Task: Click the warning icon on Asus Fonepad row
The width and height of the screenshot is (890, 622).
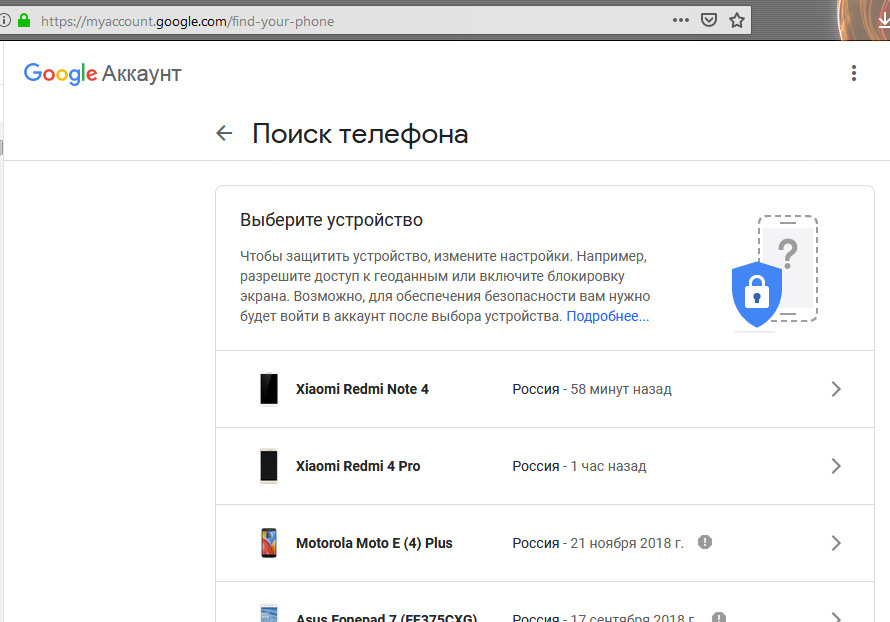Action: click(719, 617)
